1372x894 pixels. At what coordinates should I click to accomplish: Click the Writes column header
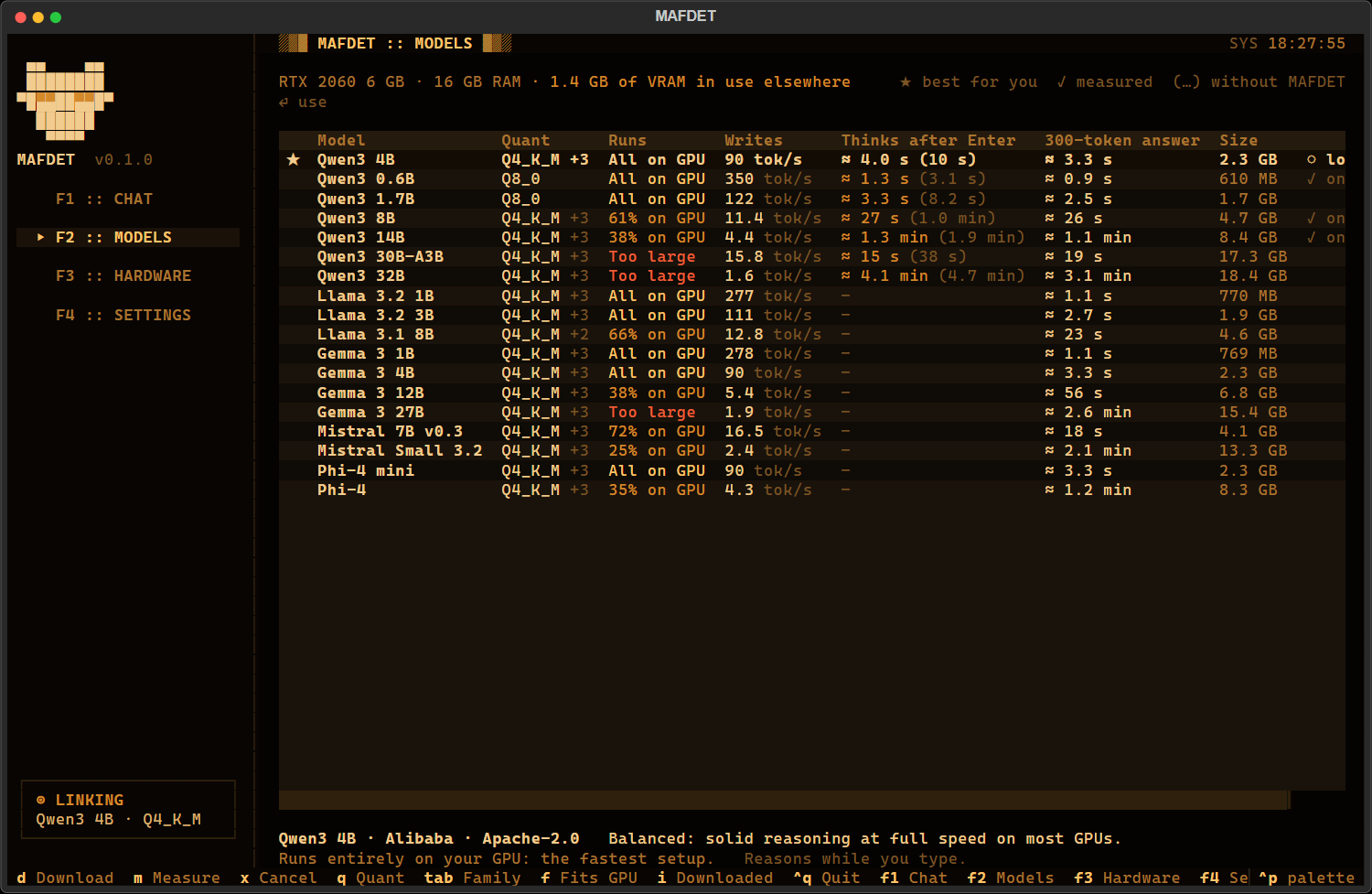[x=754, y=140]
